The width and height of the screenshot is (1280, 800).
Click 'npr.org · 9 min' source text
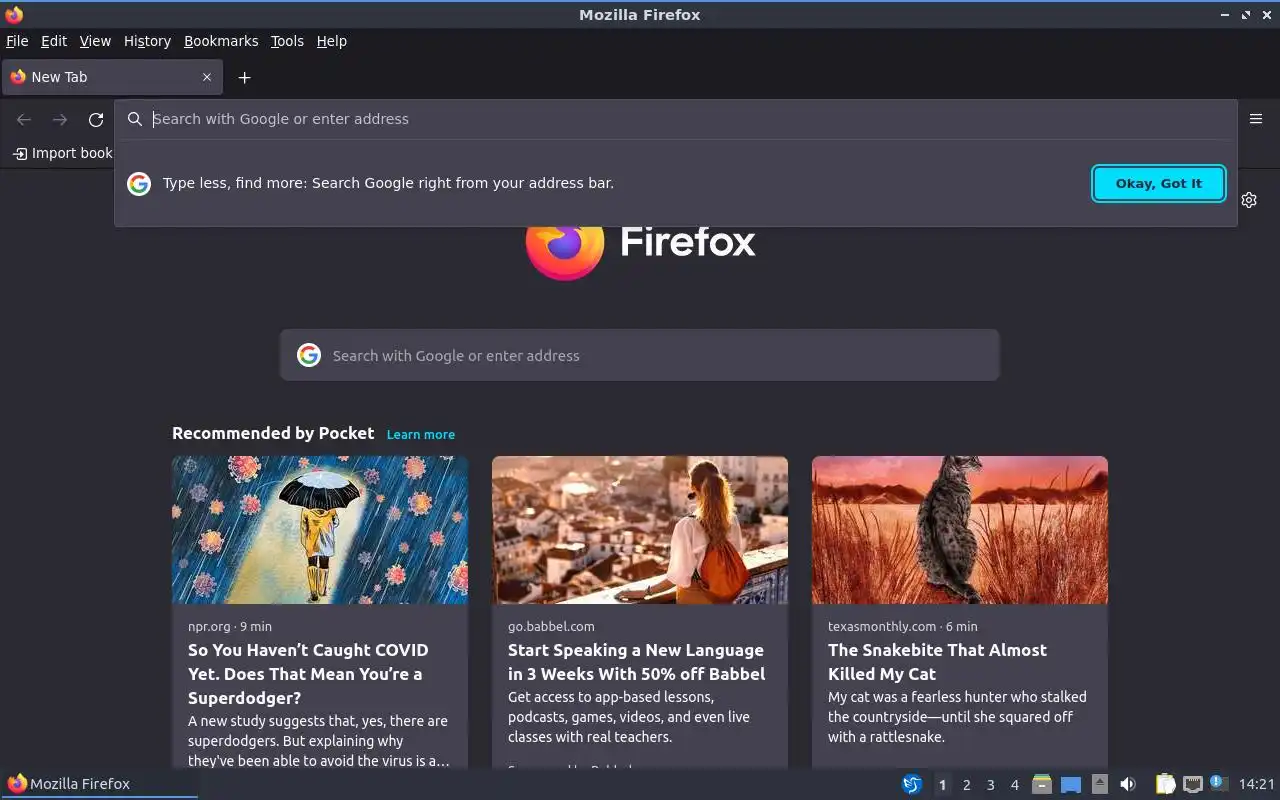tap(230, 626)
